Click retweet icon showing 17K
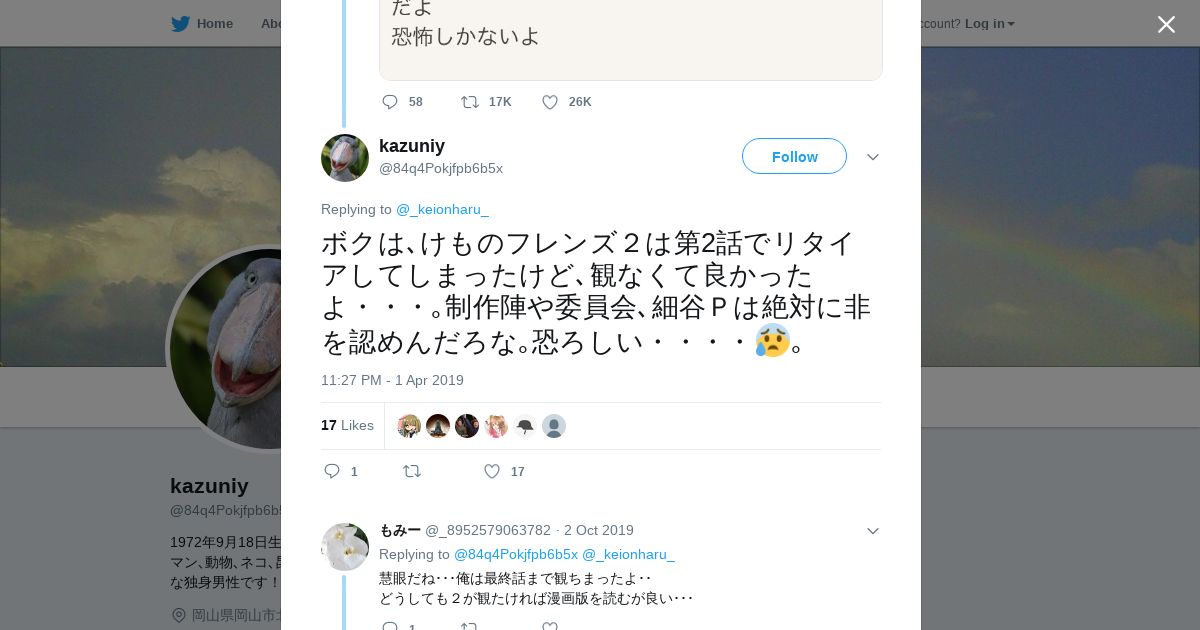 click(469, 102)
